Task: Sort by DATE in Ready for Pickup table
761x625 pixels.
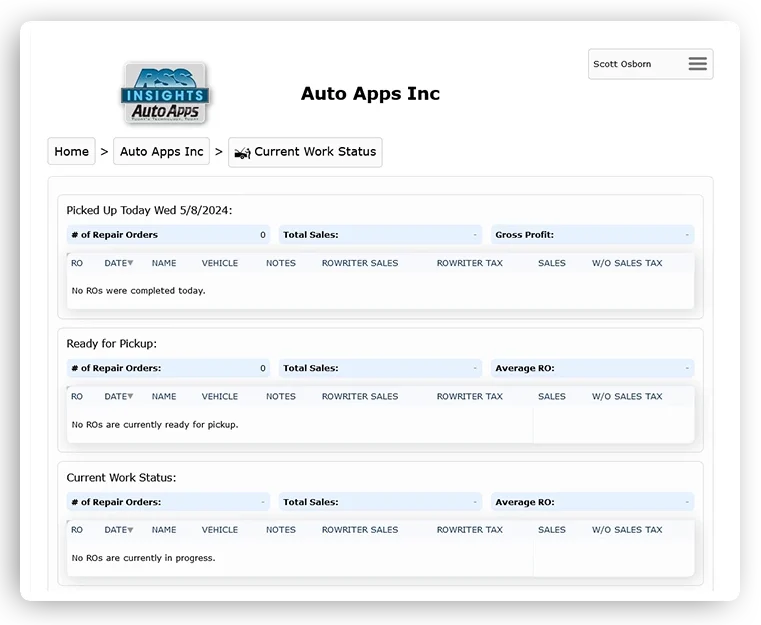Action: pyautogui.click(x=118, y=396)
